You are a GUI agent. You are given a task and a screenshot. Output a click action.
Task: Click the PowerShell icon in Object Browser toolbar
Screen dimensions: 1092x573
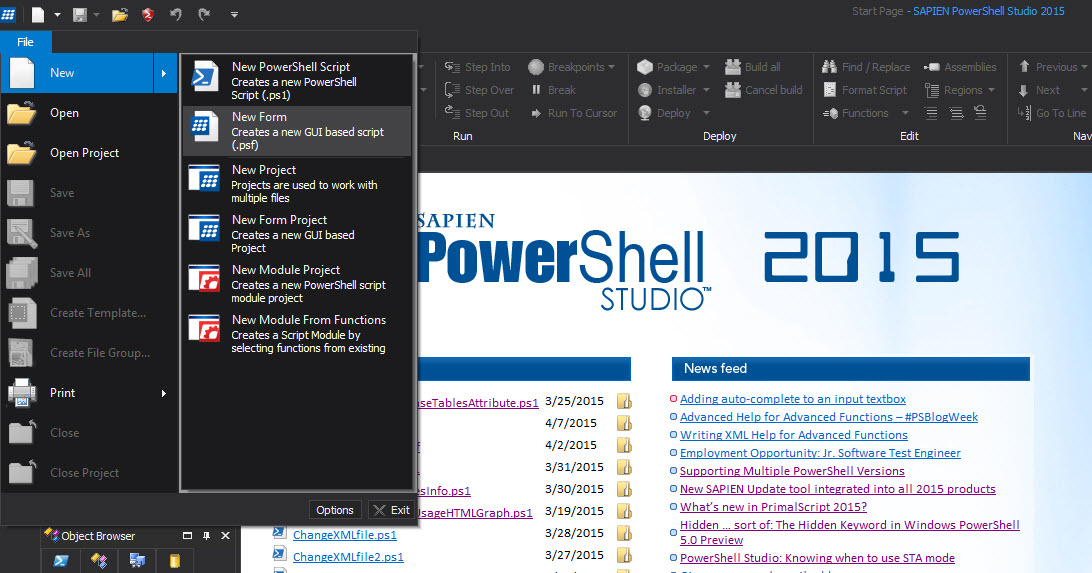point(61,560)
